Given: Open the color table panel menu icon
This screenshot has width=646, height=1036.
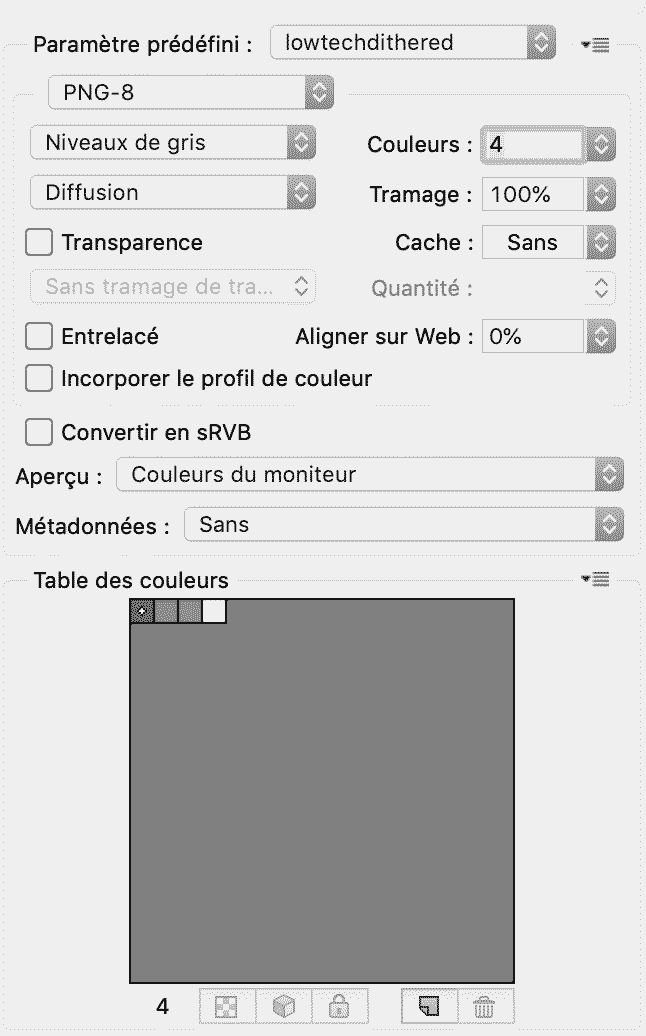Looking at the screenshot, I should [x=595, y=580].
